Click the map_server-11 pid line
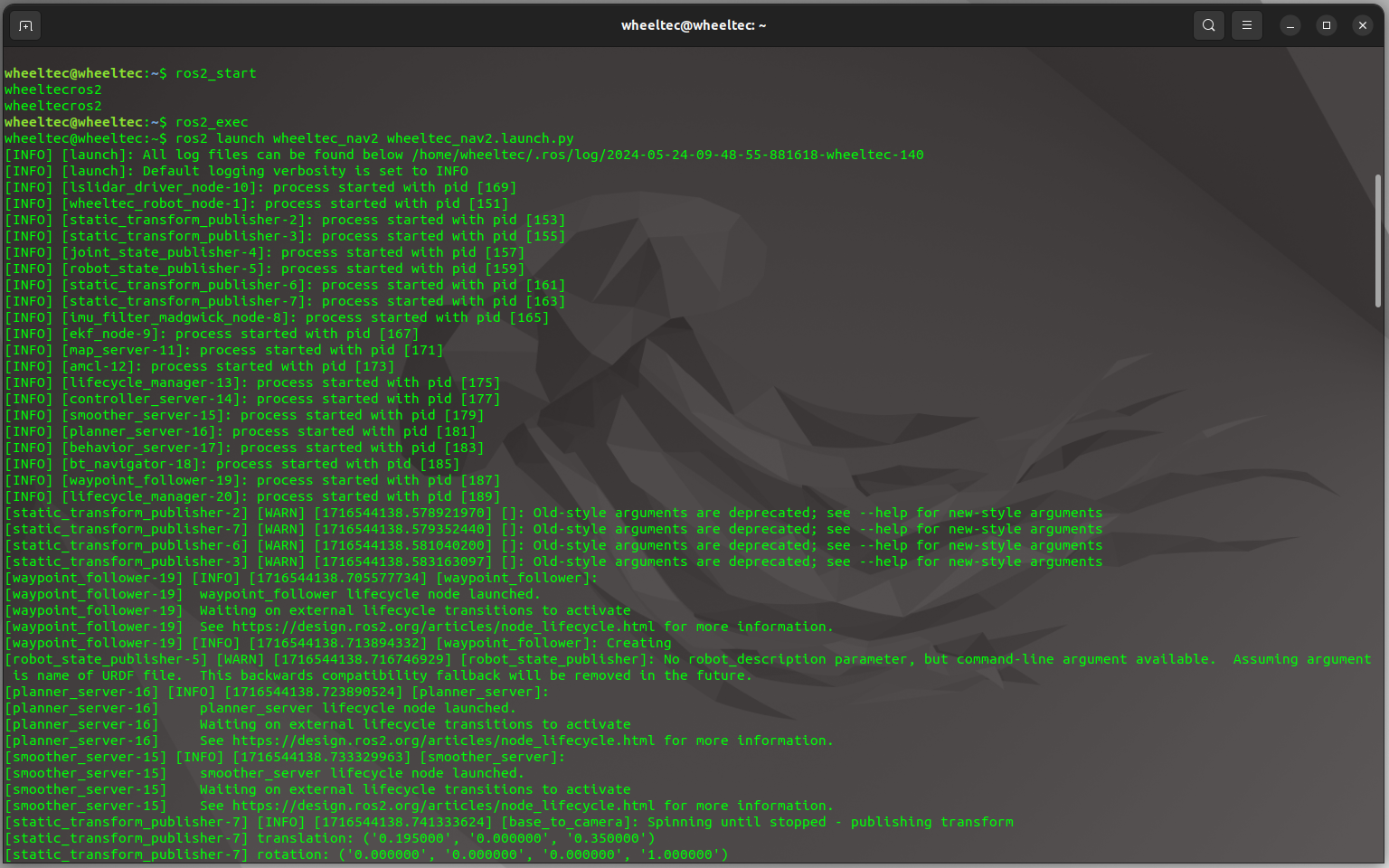The height and width of the screenshot is (868, 1389). coord(224,350)
